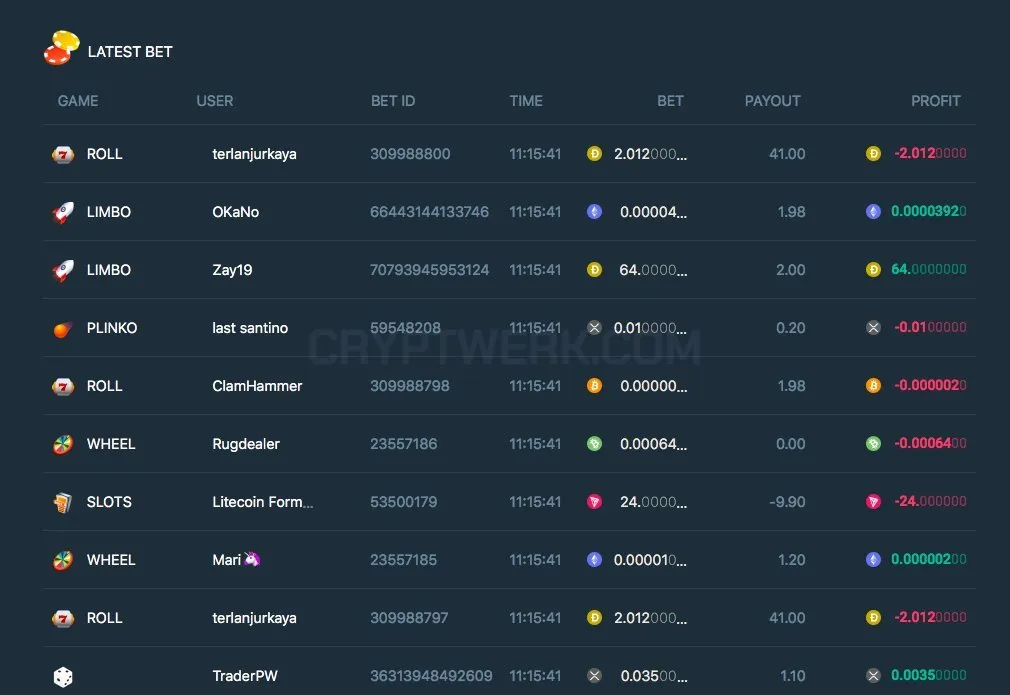Click the PAYOUT column header
This screenshot has width=1010, height=695.
coord(772,101)
